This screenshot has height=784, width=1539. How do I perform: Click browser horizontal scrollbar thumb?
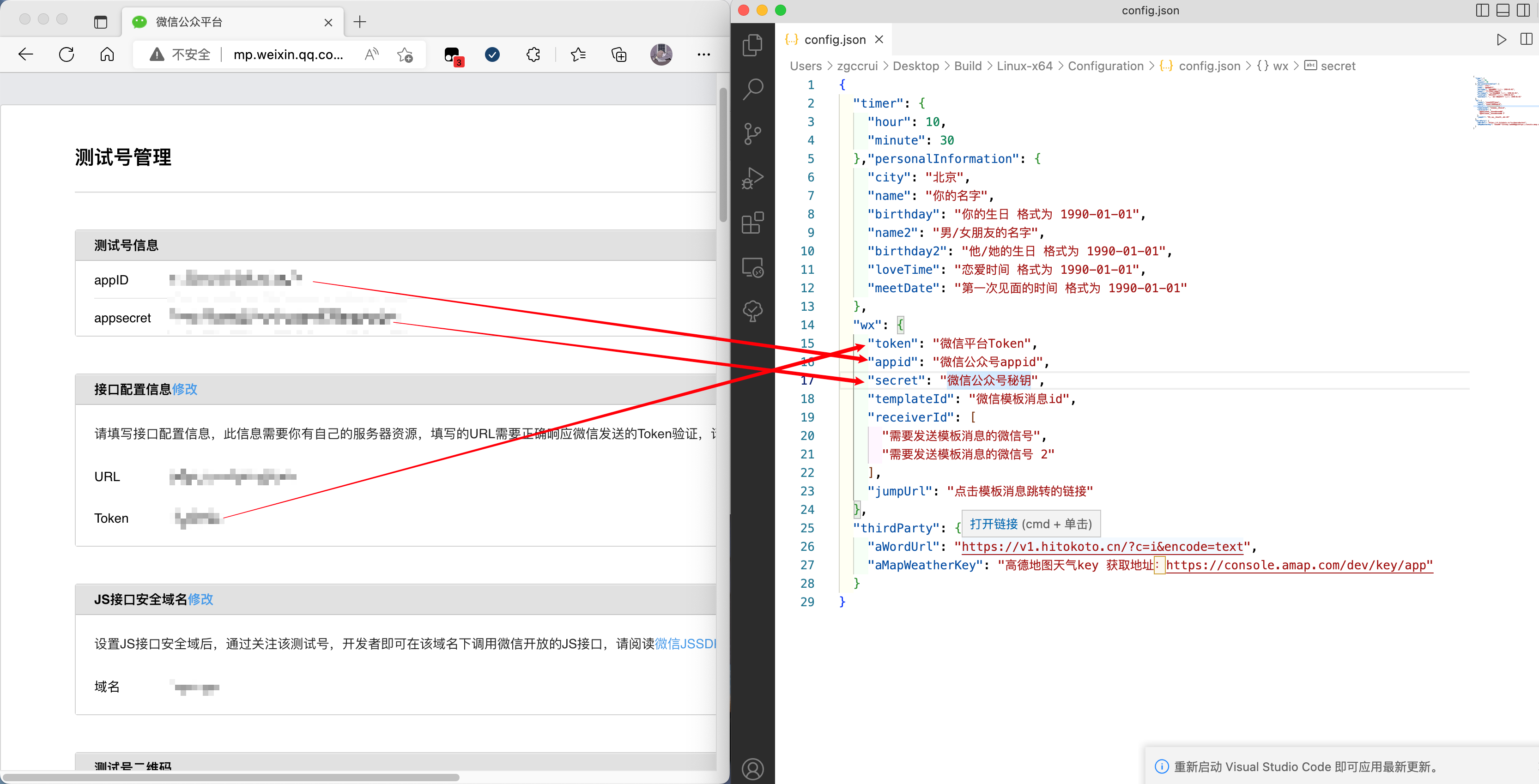(231, 778)
